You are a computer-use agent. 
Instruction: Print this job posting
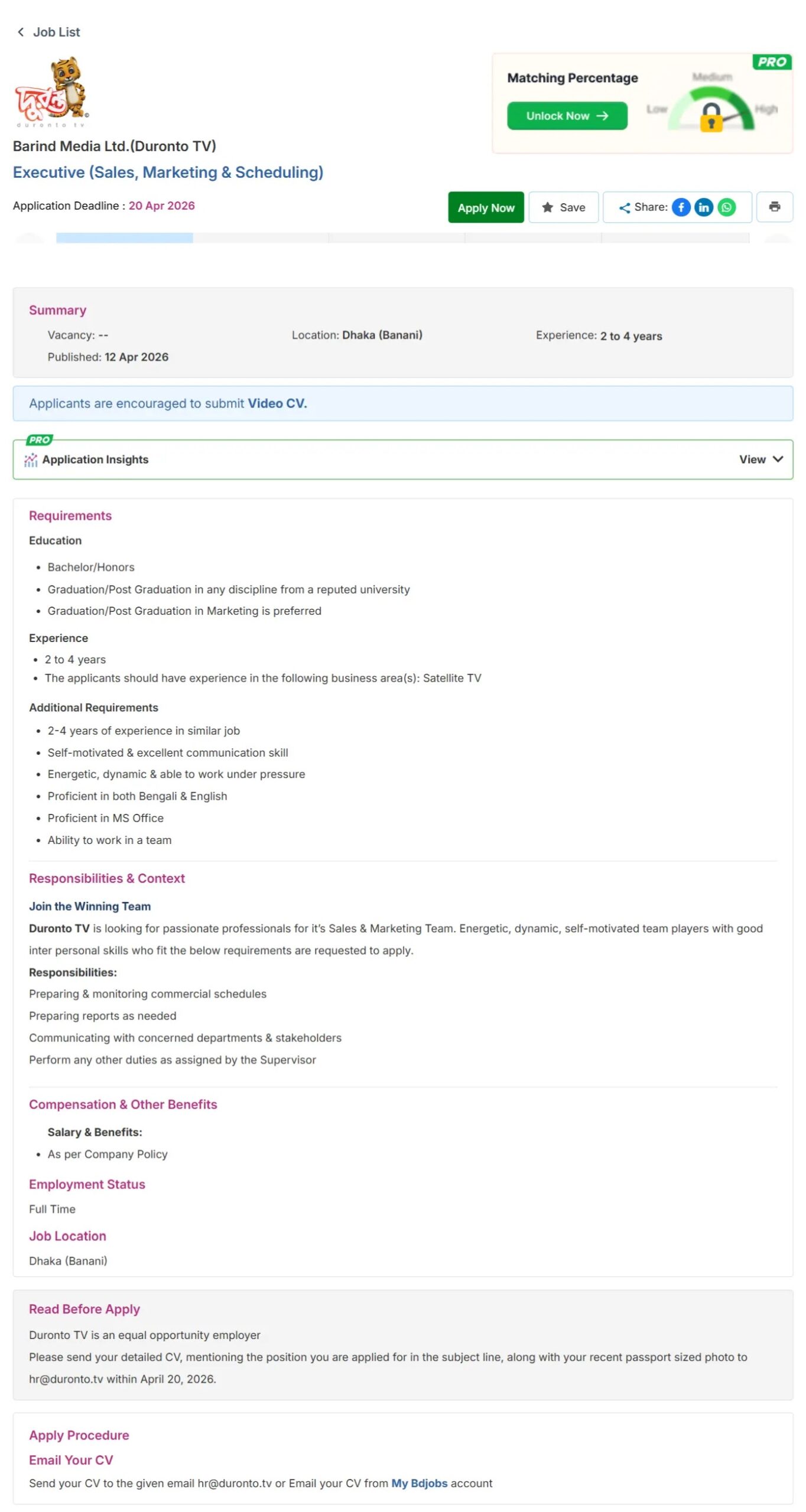774,207
